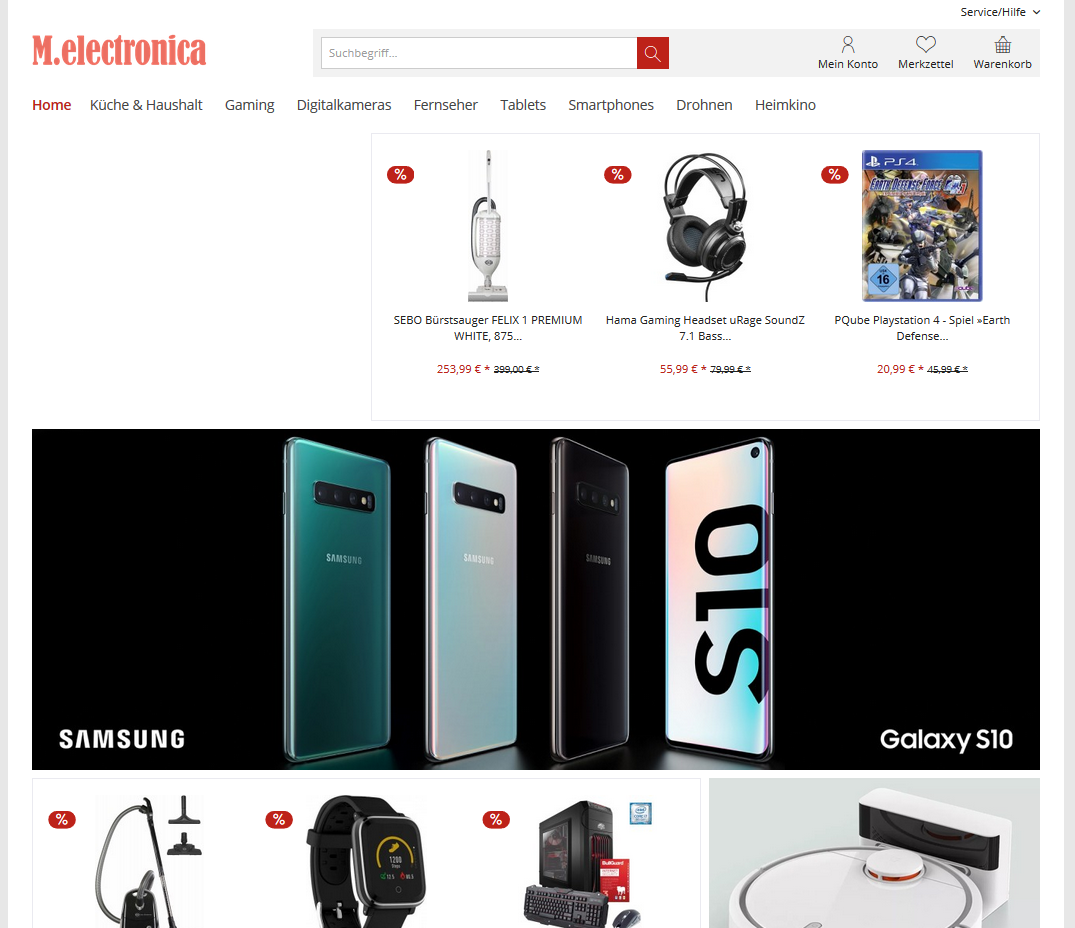Click discount badge on PS4 game

[x=834, y=175]
